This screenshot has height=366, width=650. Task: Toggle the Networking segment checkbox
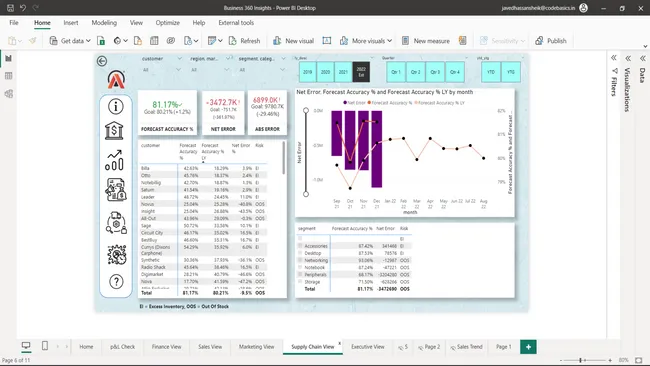pos(300,260)
